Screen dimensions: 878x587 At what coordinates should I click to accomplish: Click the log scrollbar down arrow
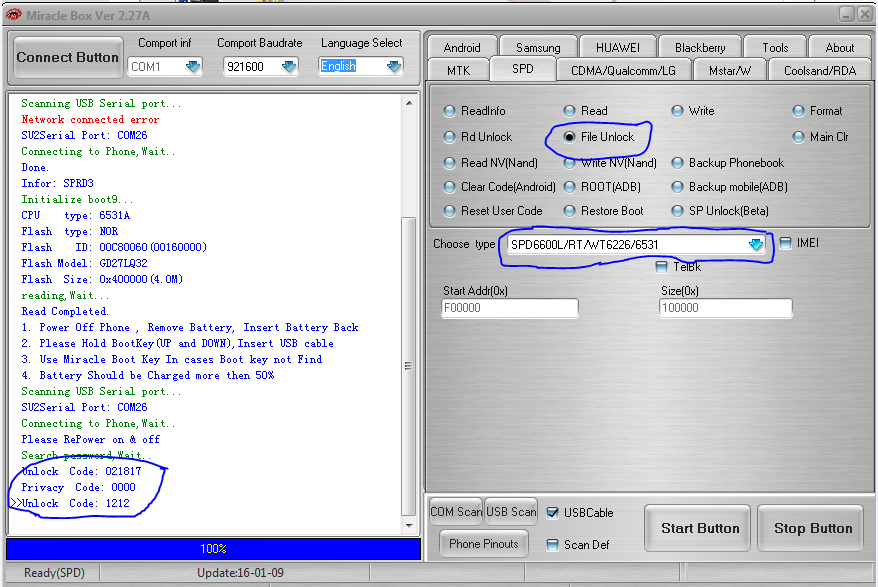409,525
